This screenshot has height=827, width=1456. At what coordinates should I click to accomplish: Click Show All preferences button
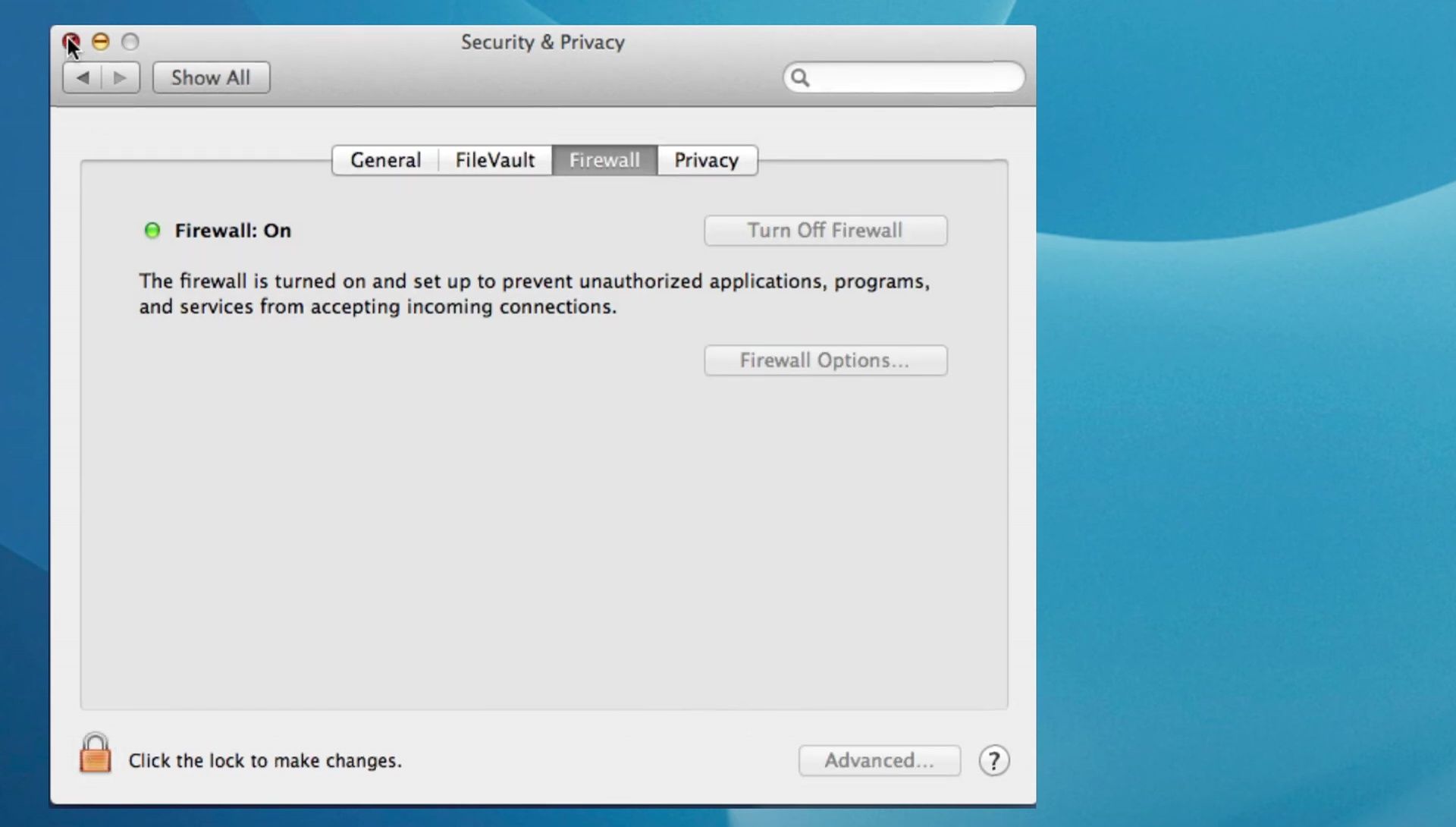[x=211, y=77]
